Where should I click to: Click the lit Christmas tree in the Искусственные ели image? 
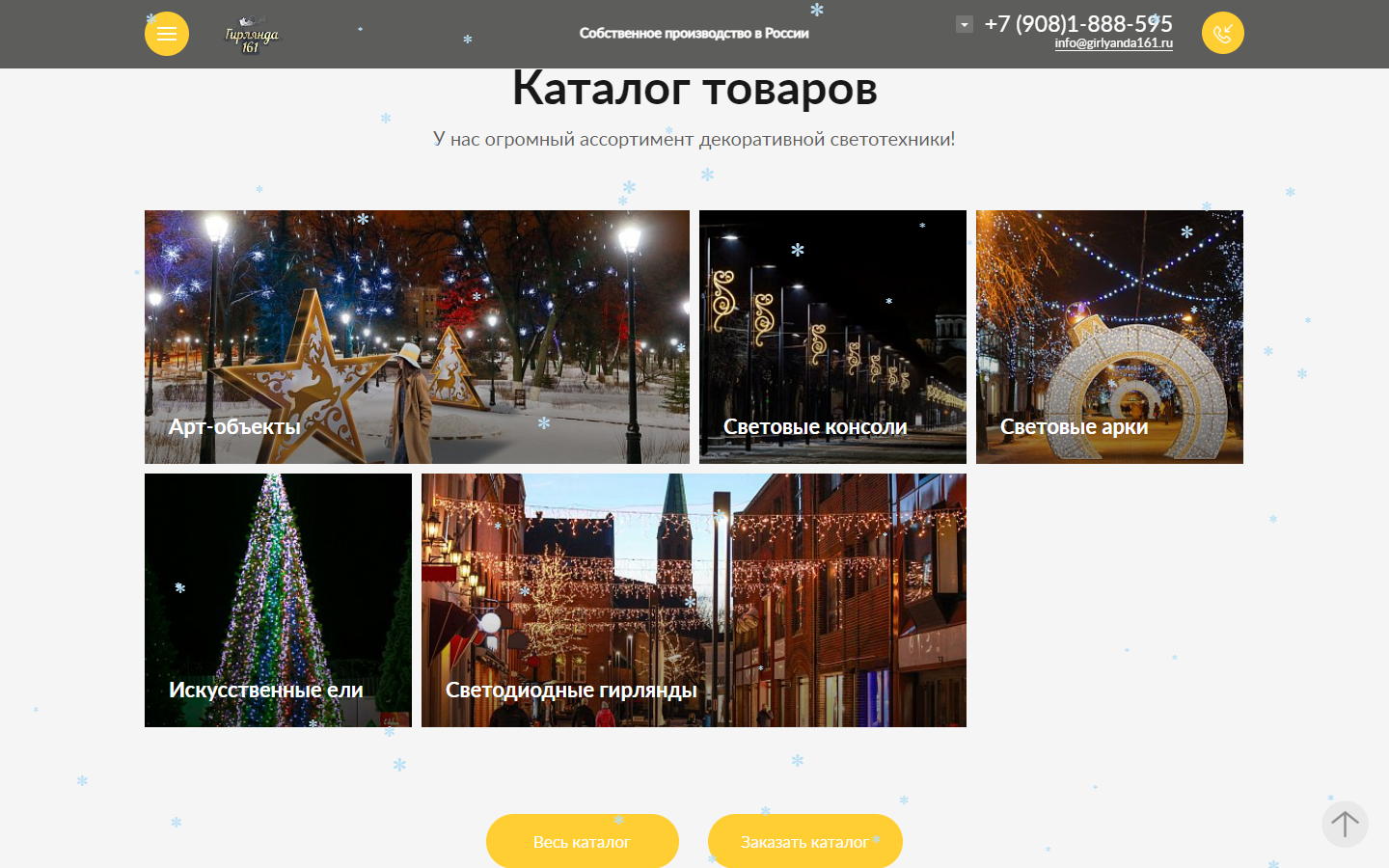(x=275, y=588)
